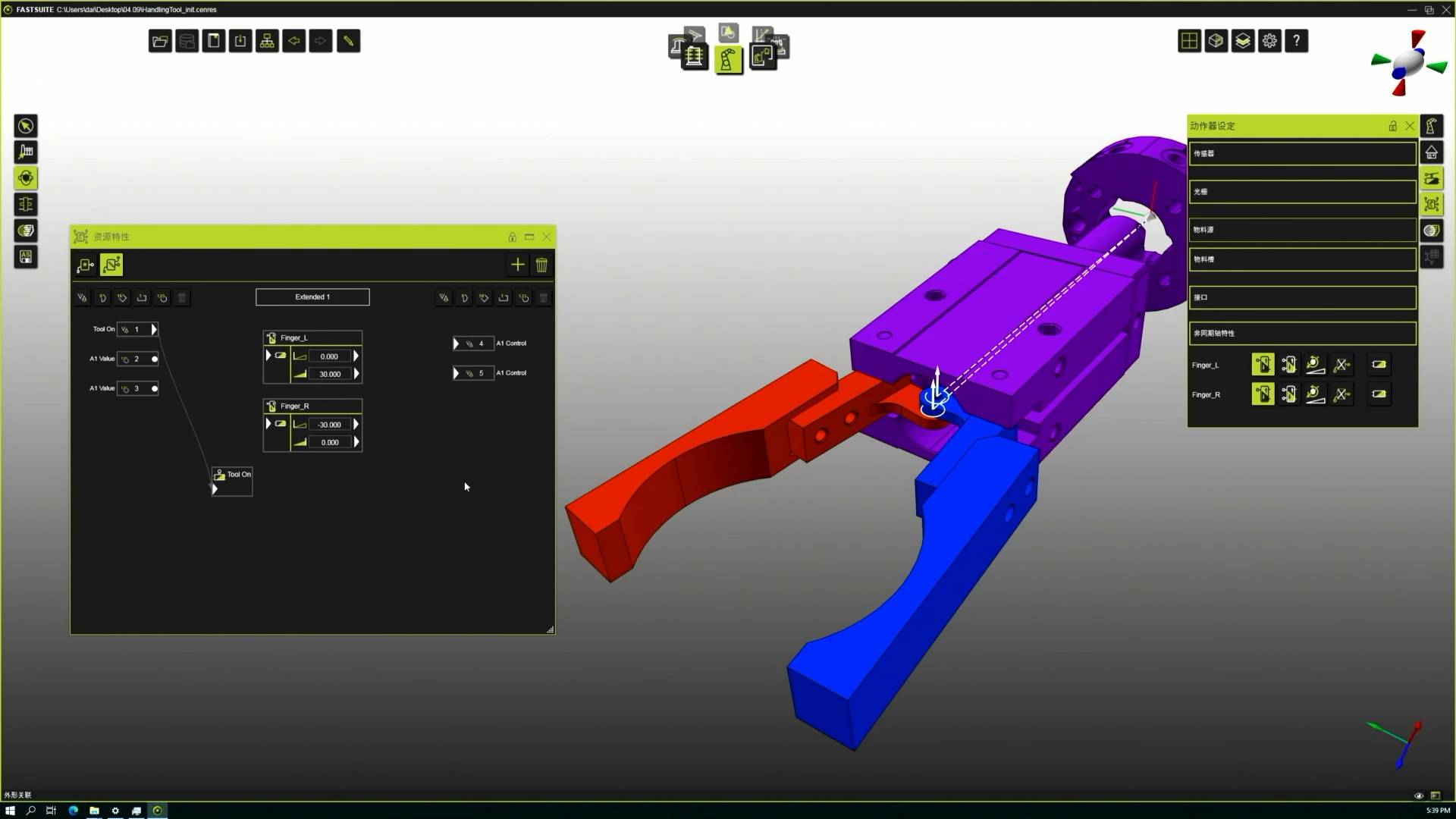1456x819 pixels.
Task: Toggle first highlighted actuator mode for Finger_L
Action: [1263, 365]
